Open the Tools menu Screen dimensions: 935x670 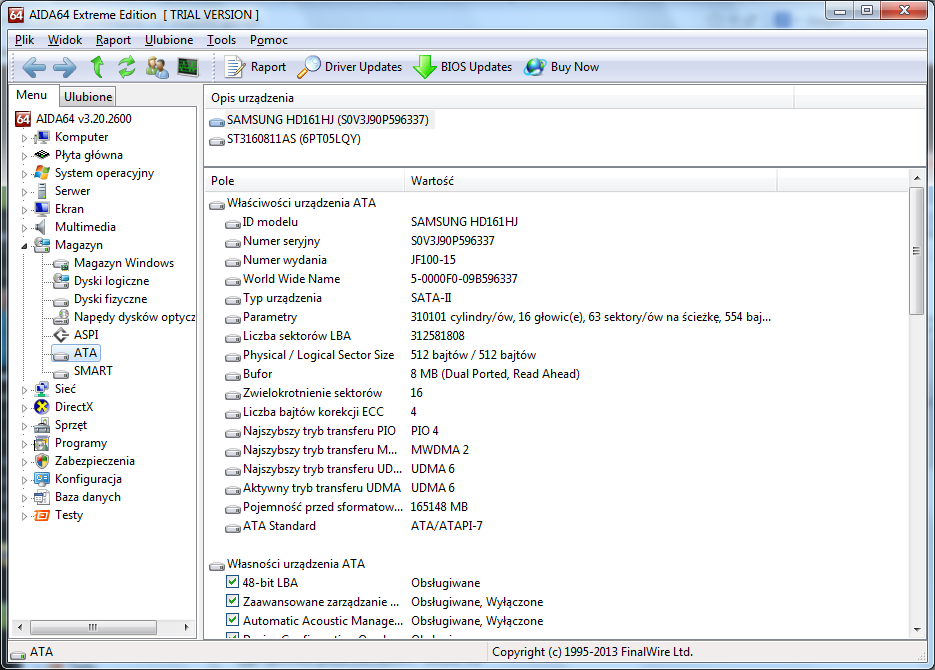(x=221, y=40)
